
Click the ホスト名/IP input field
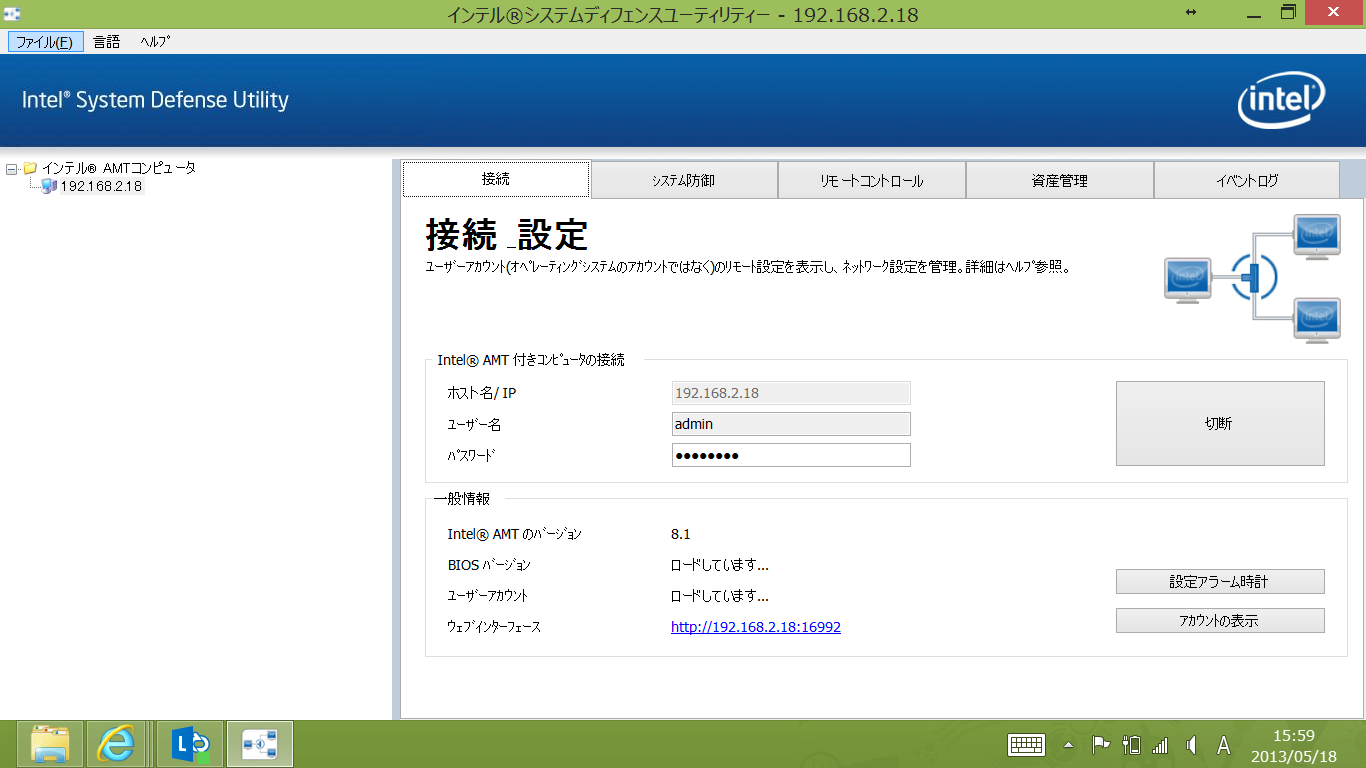791,393
